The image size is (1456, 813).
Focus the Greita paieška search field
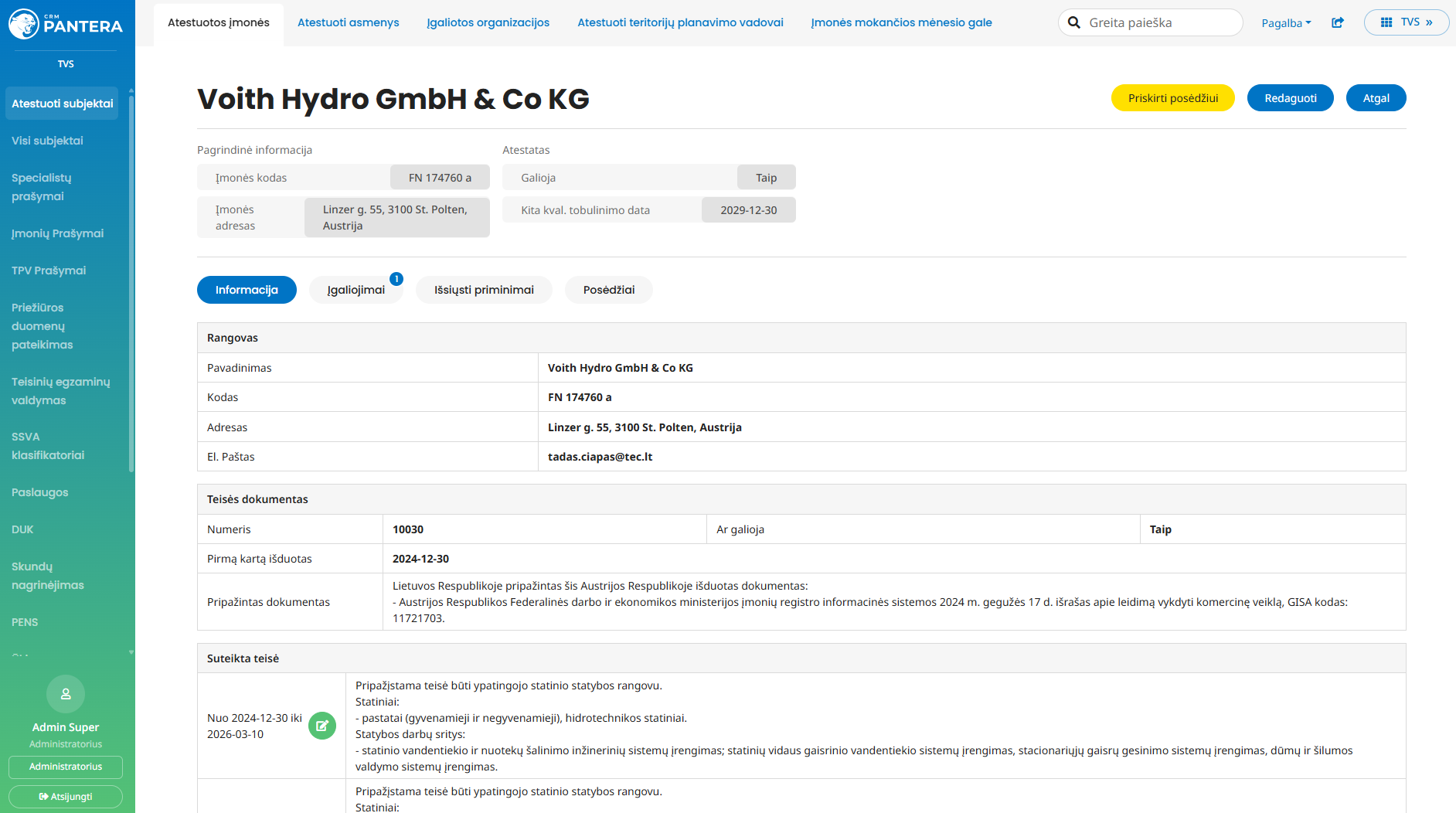click(1151, 22)
